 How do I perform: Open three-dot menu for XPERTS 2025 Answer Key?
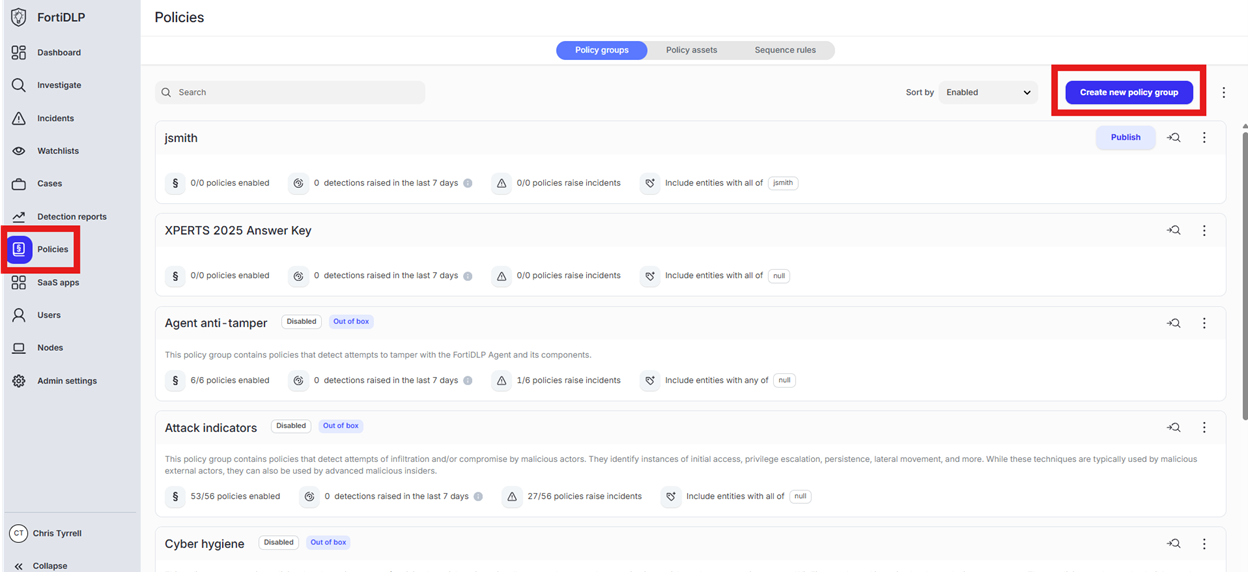click(1204, 230)
